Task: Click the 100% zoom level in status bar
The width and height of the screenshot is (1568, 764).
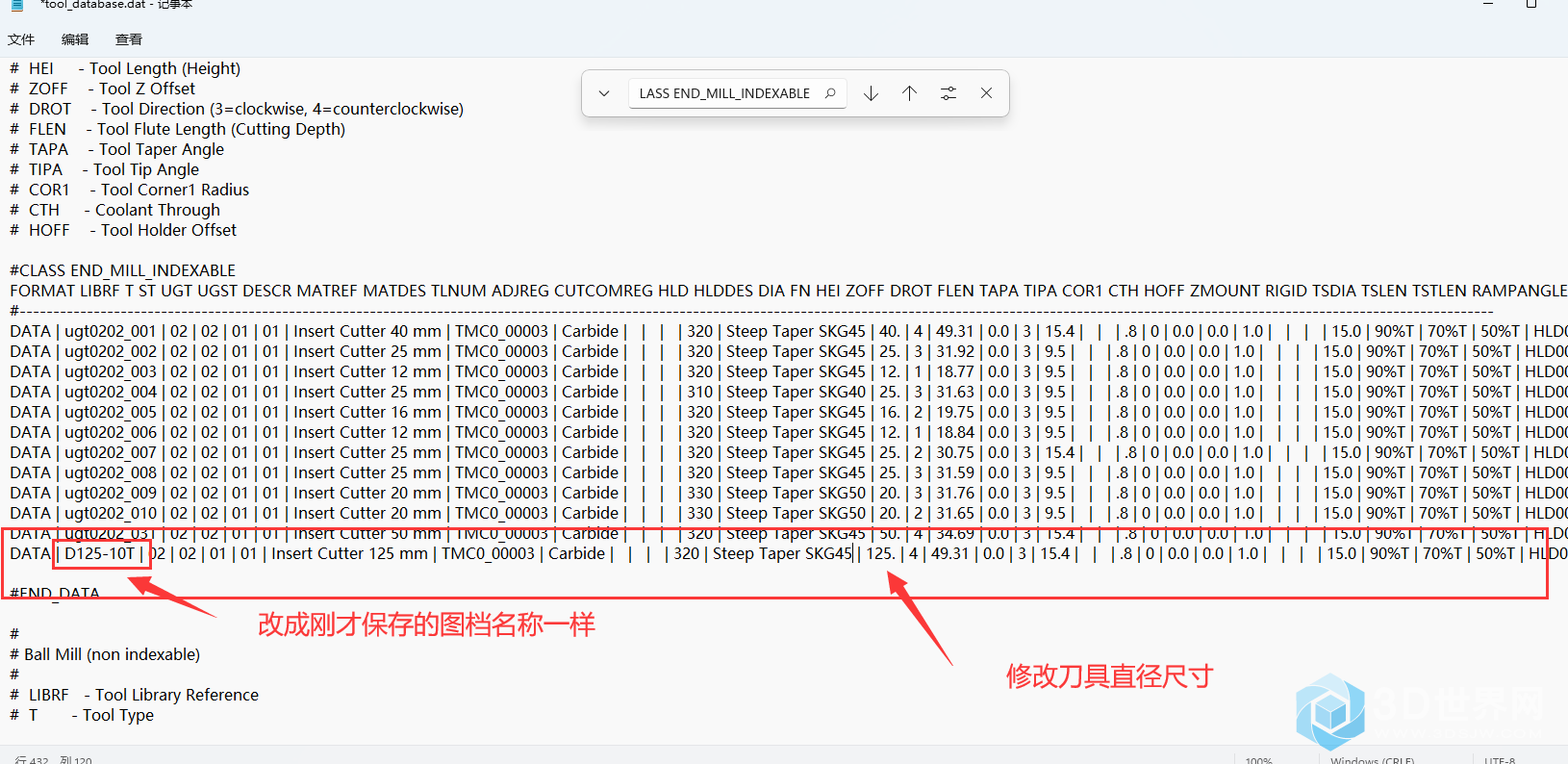Action: 1258,759
